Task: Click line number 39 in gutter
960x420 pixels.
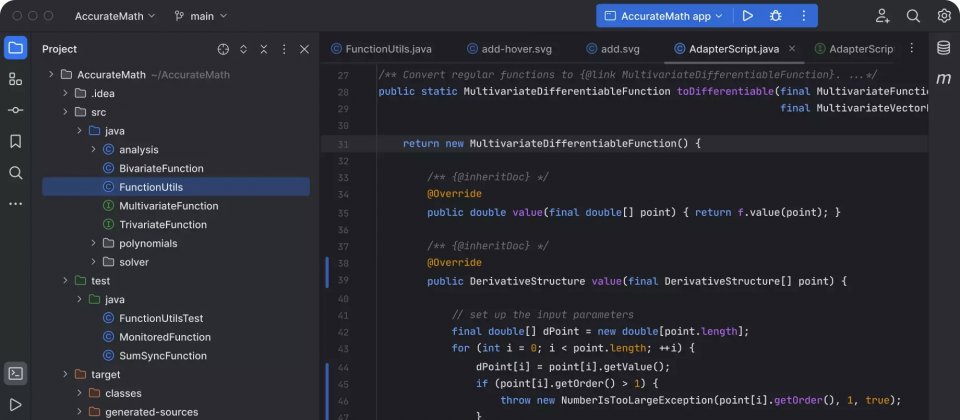Action: coord(342,281)
